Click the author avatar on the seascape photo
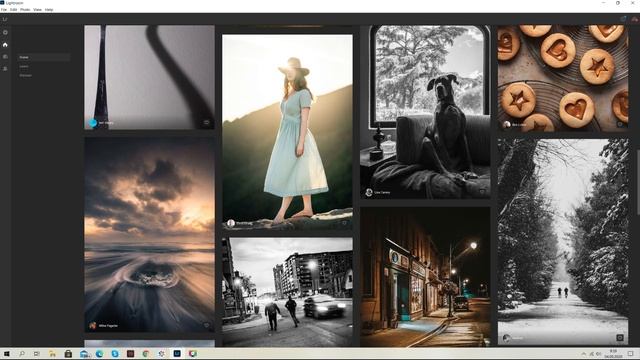 point(93,325)
